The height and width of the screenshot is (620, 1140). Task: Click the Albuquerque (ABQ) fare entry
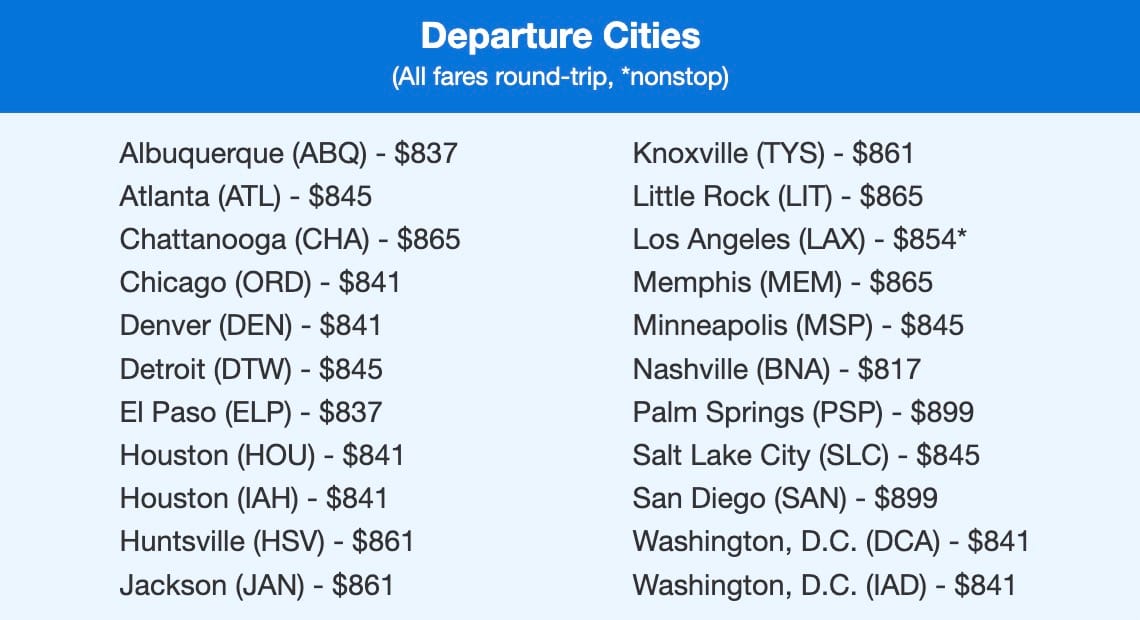point(289,153)
